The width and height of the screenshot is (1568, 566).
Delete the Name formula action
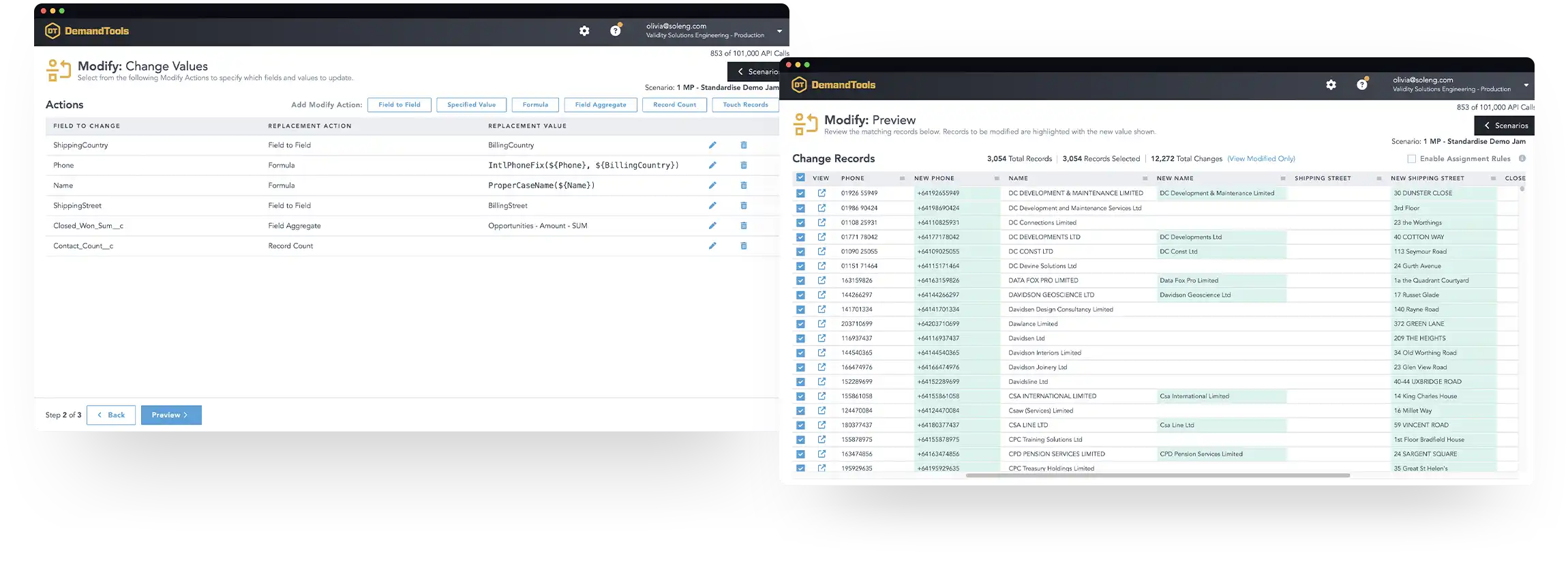744,185
